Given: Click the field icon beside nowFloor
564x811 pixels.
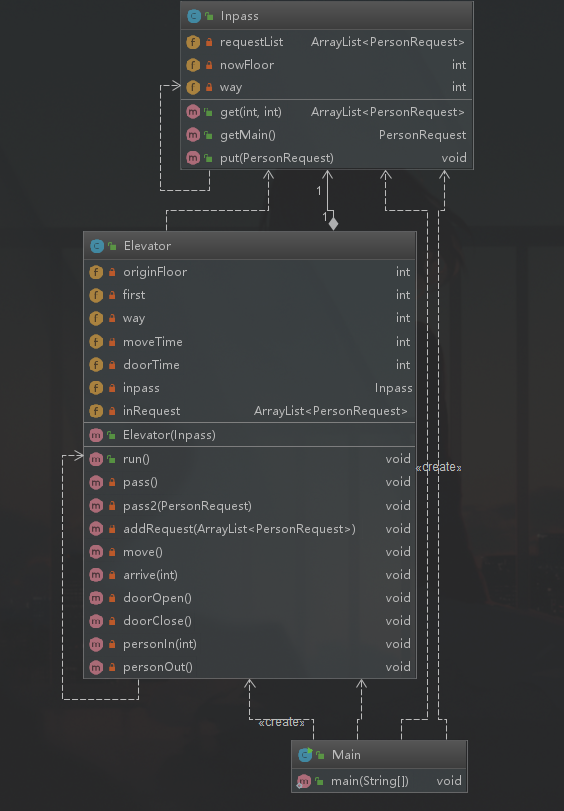Looking at the screenshot, I should (193, 65).
